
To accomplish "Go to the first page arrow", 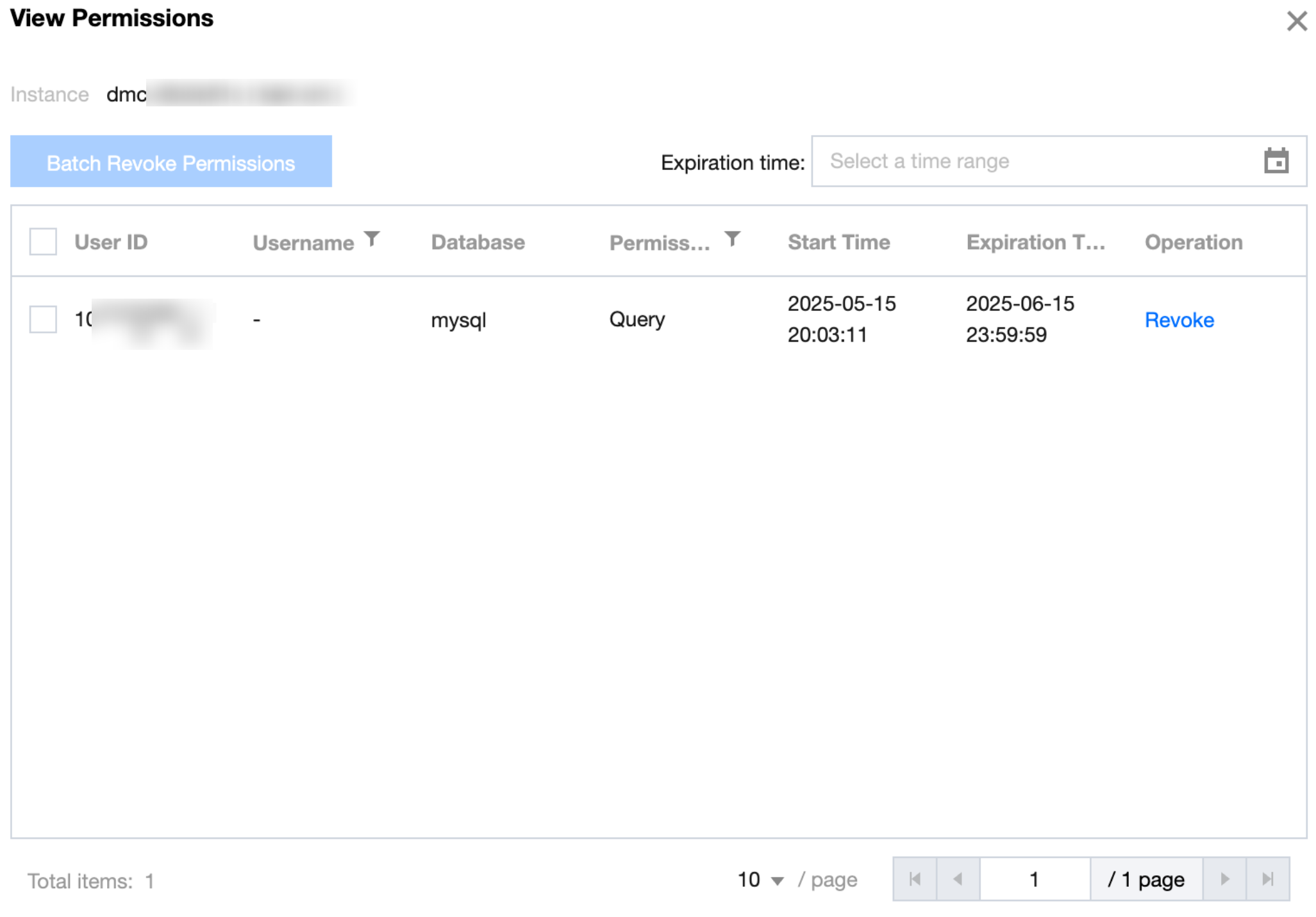I will tap(915, 879).
